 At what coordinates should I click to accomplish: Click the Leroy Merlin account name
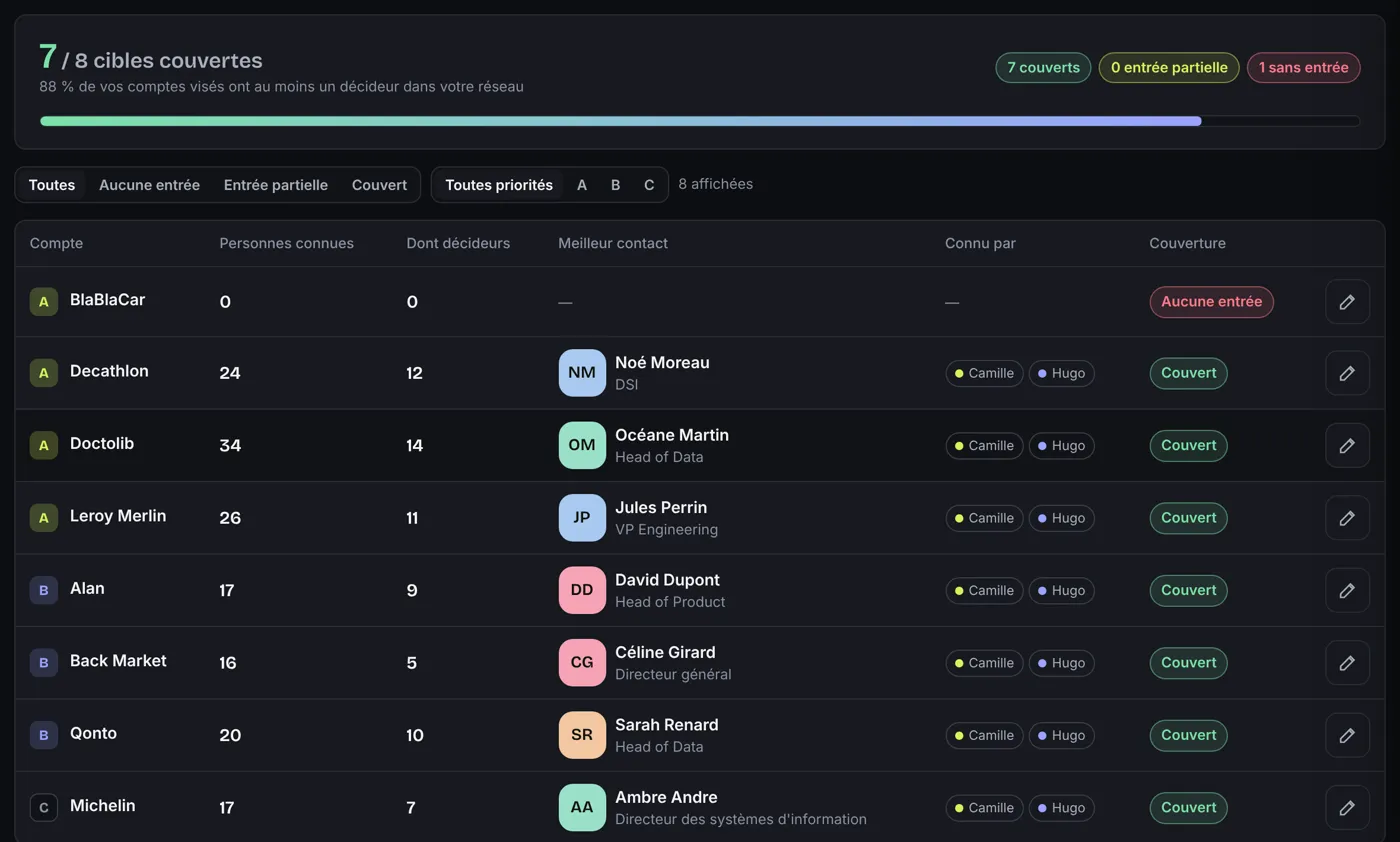[x=118, y=516]
